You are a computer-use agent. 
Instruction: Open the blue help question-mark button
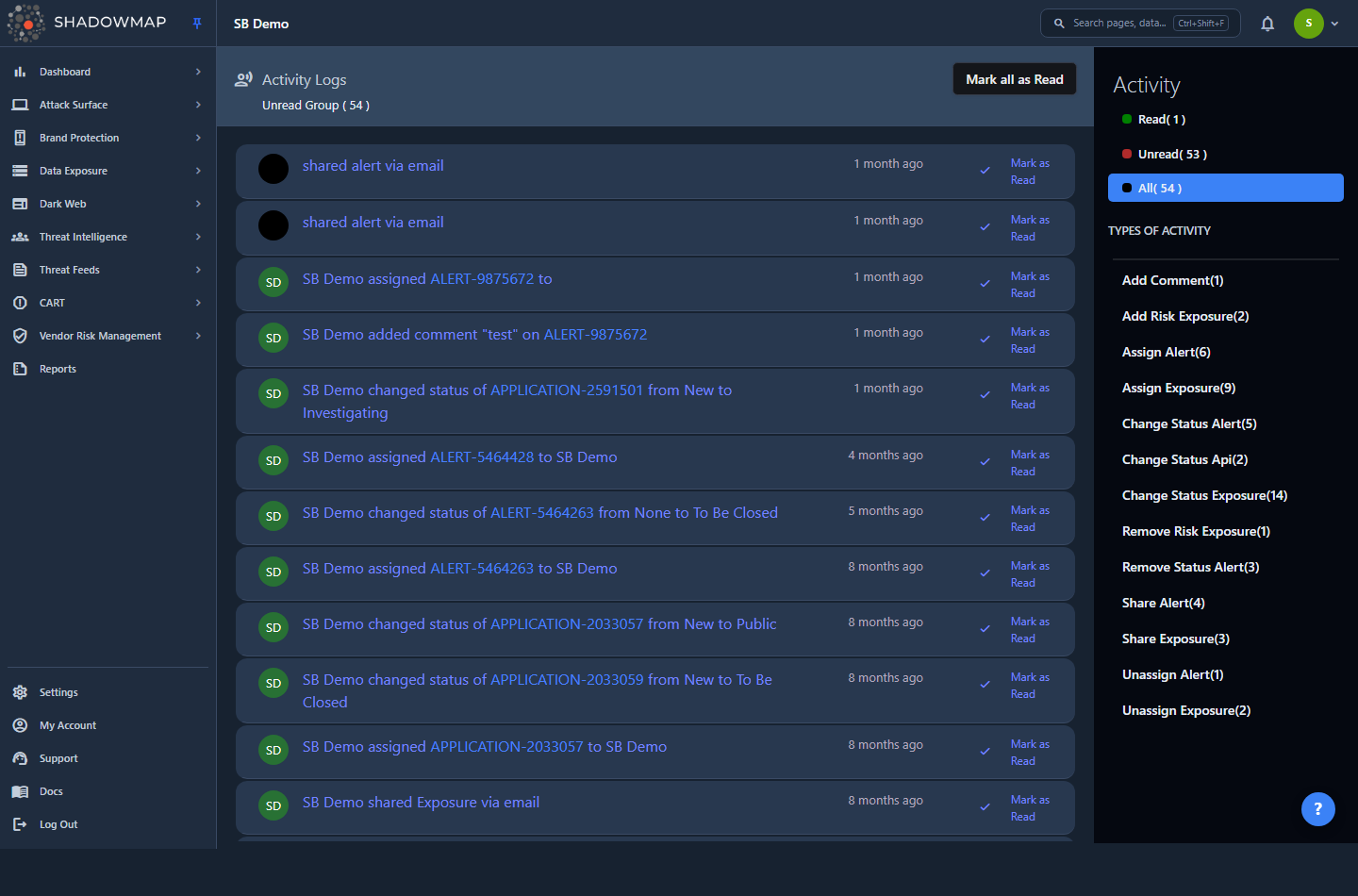pyautogui.click(x=1317, y=808)
